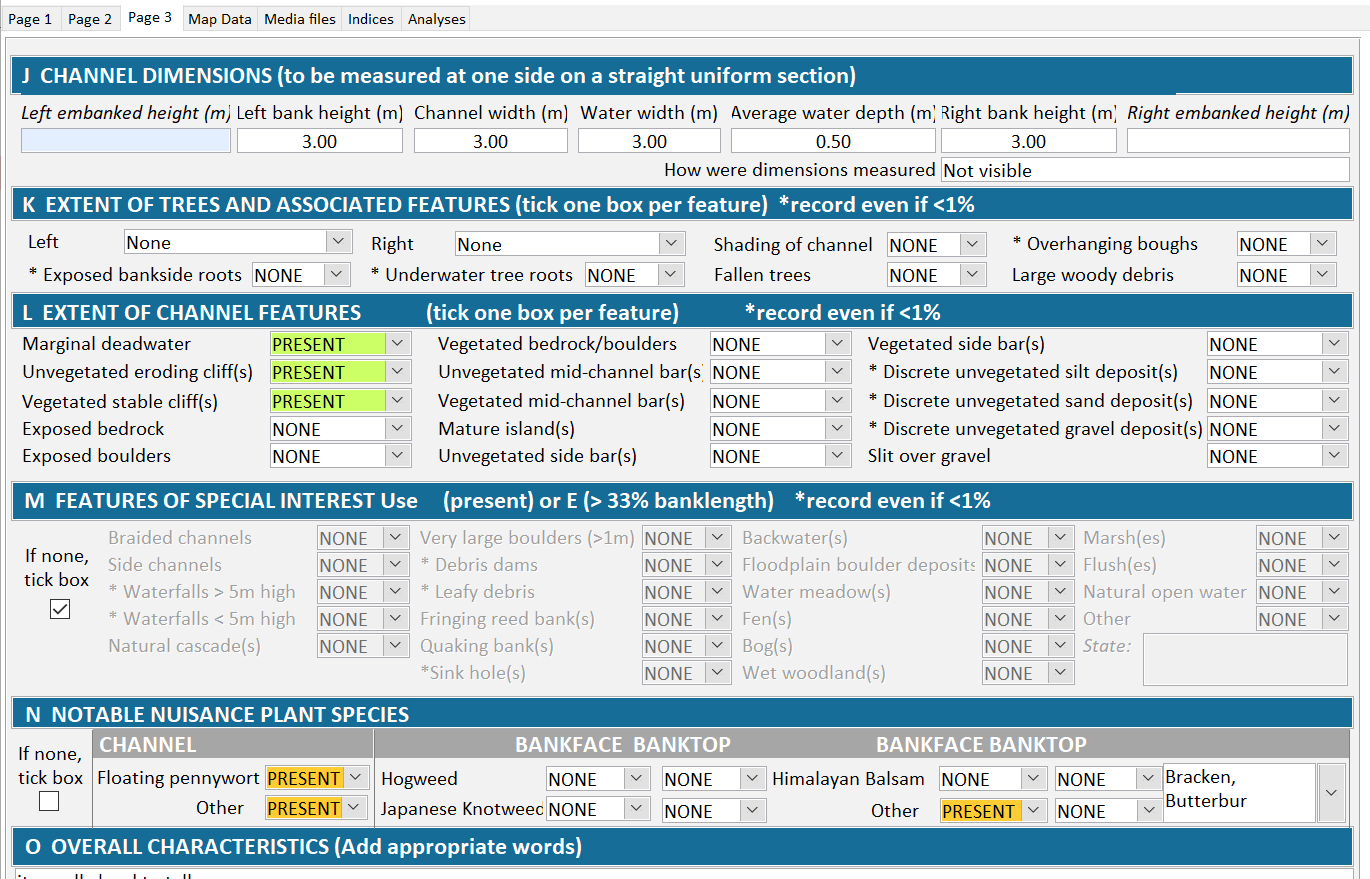This screenshot has width=1370, height=879.
Task: Open the Fallen trees dropdown
Action: click(937, 275)
